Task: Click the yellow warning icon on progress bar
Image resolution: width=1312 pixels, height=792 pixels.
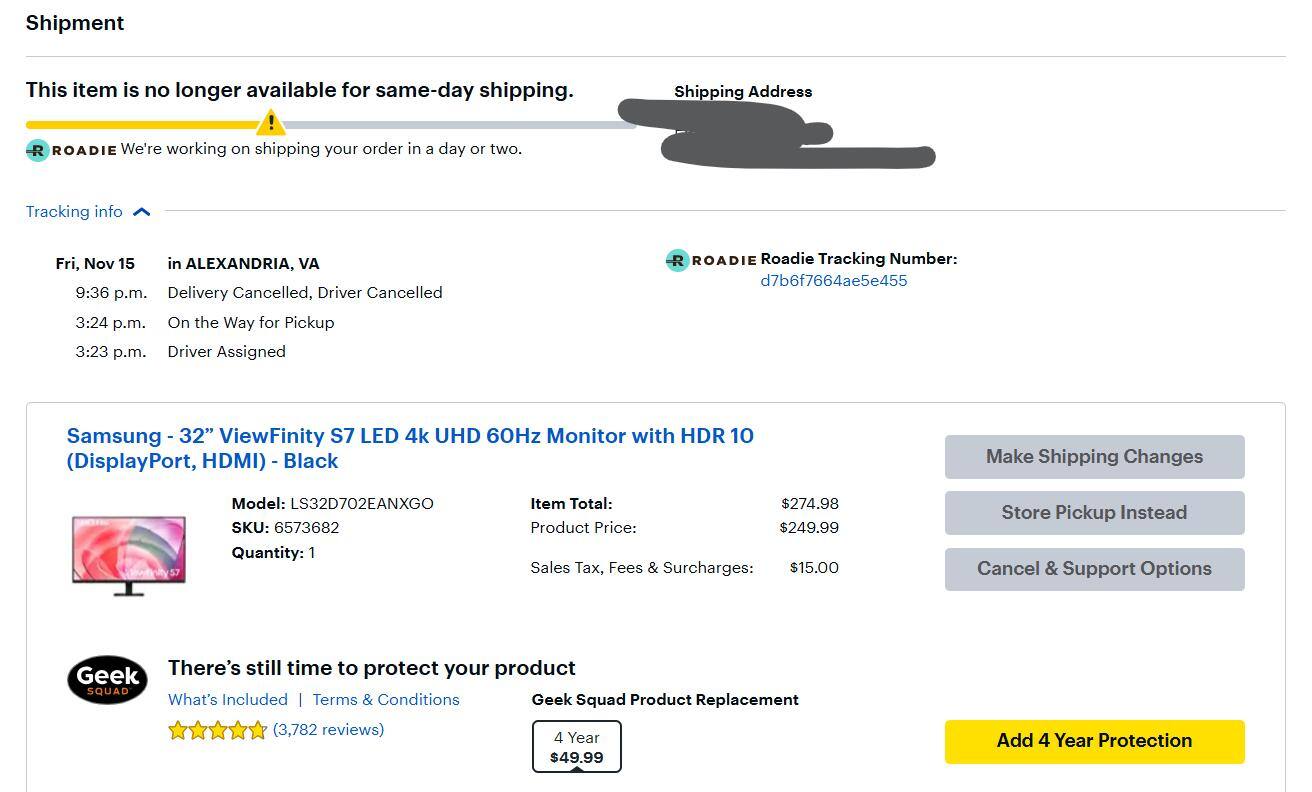Action: 270,123
